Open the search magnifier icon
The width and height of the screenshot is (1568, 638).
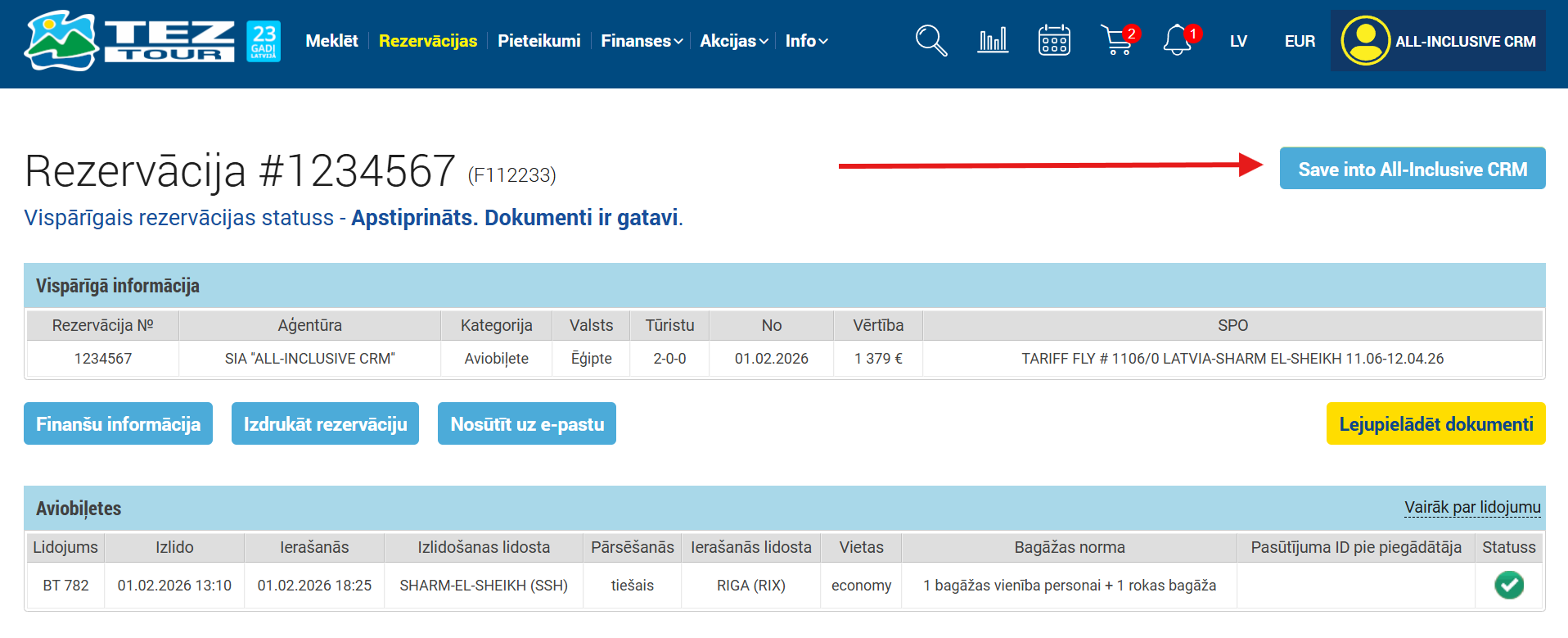point(930,41)
